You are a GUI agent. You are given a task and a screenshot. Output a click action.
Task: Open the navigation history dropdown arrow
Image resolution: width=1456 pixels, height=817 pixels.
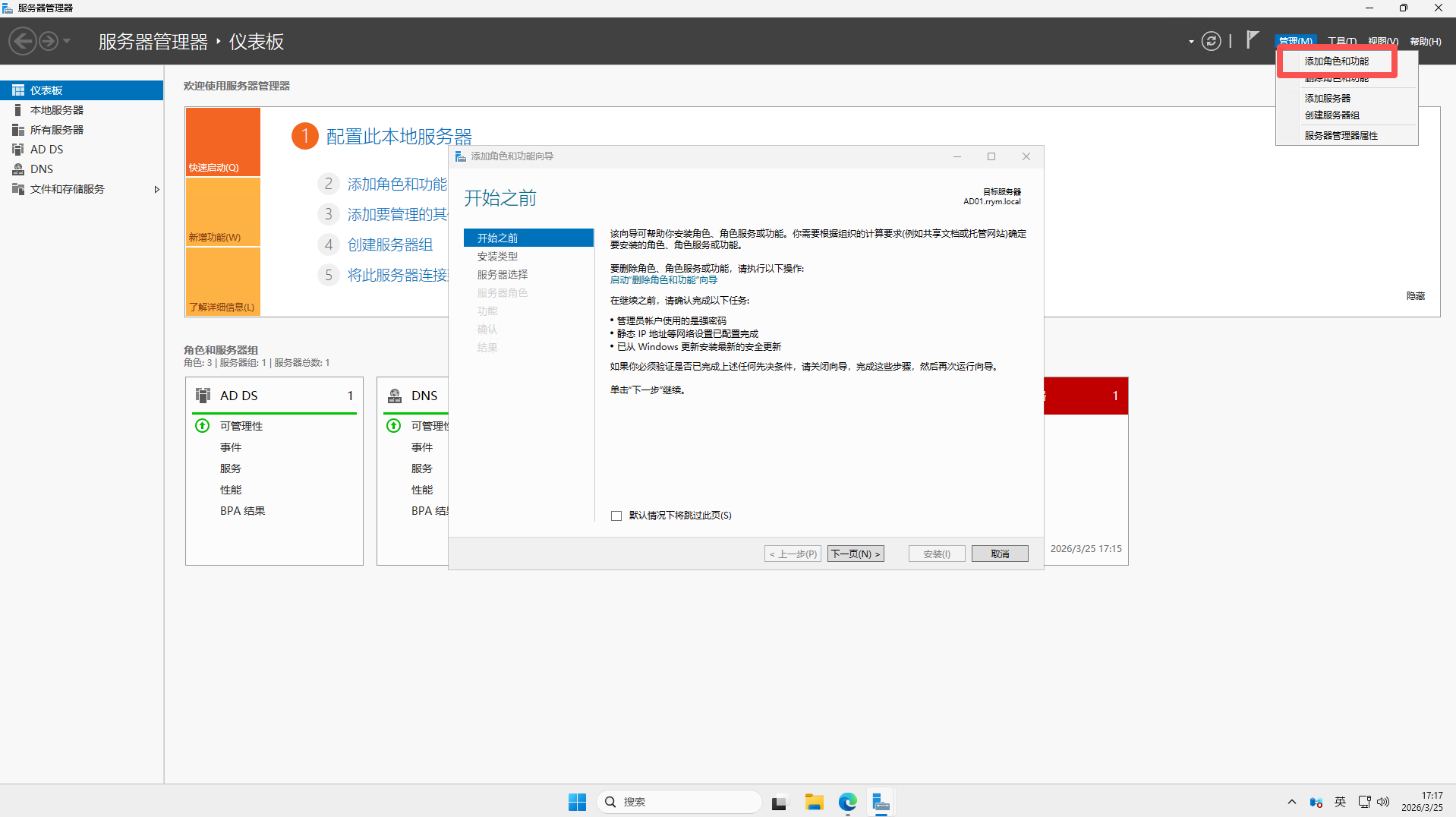click(67, 41)
